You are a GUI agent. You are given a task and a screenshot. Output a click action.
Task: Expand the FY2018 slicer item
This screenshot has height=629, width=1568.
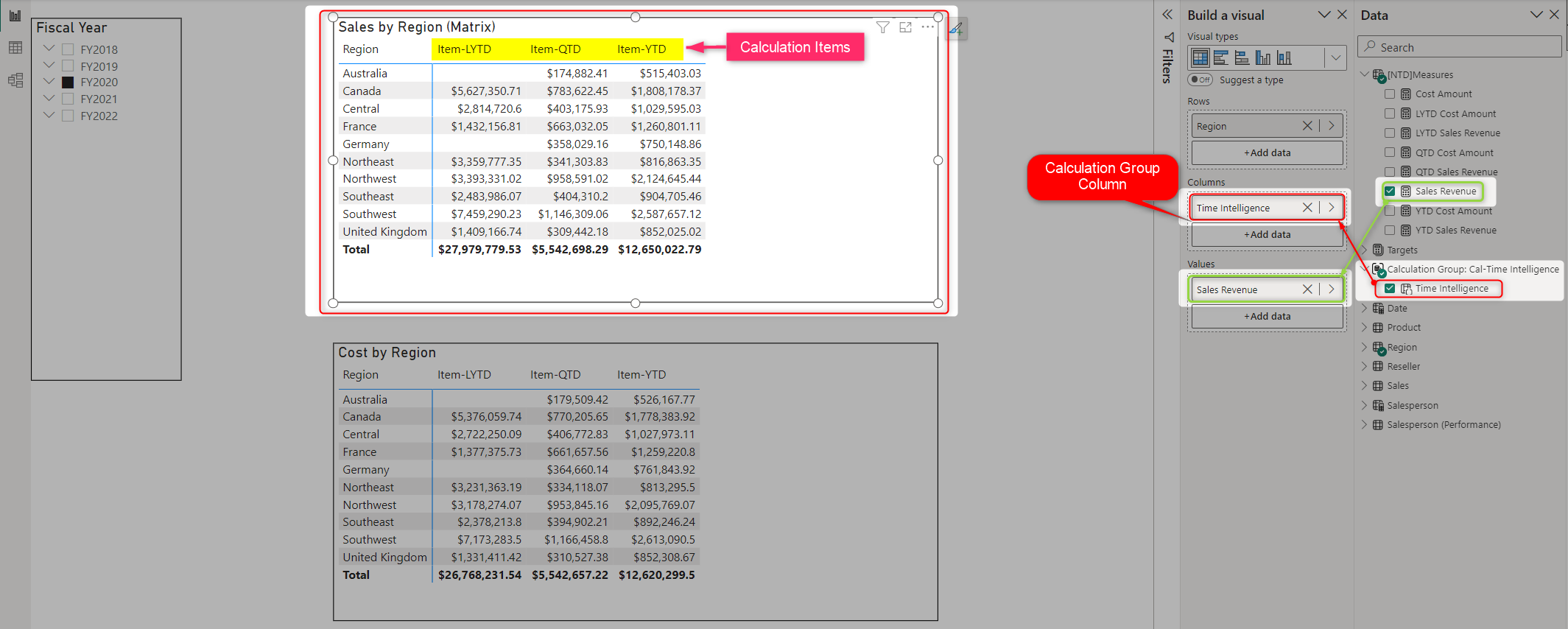[49, 49]
